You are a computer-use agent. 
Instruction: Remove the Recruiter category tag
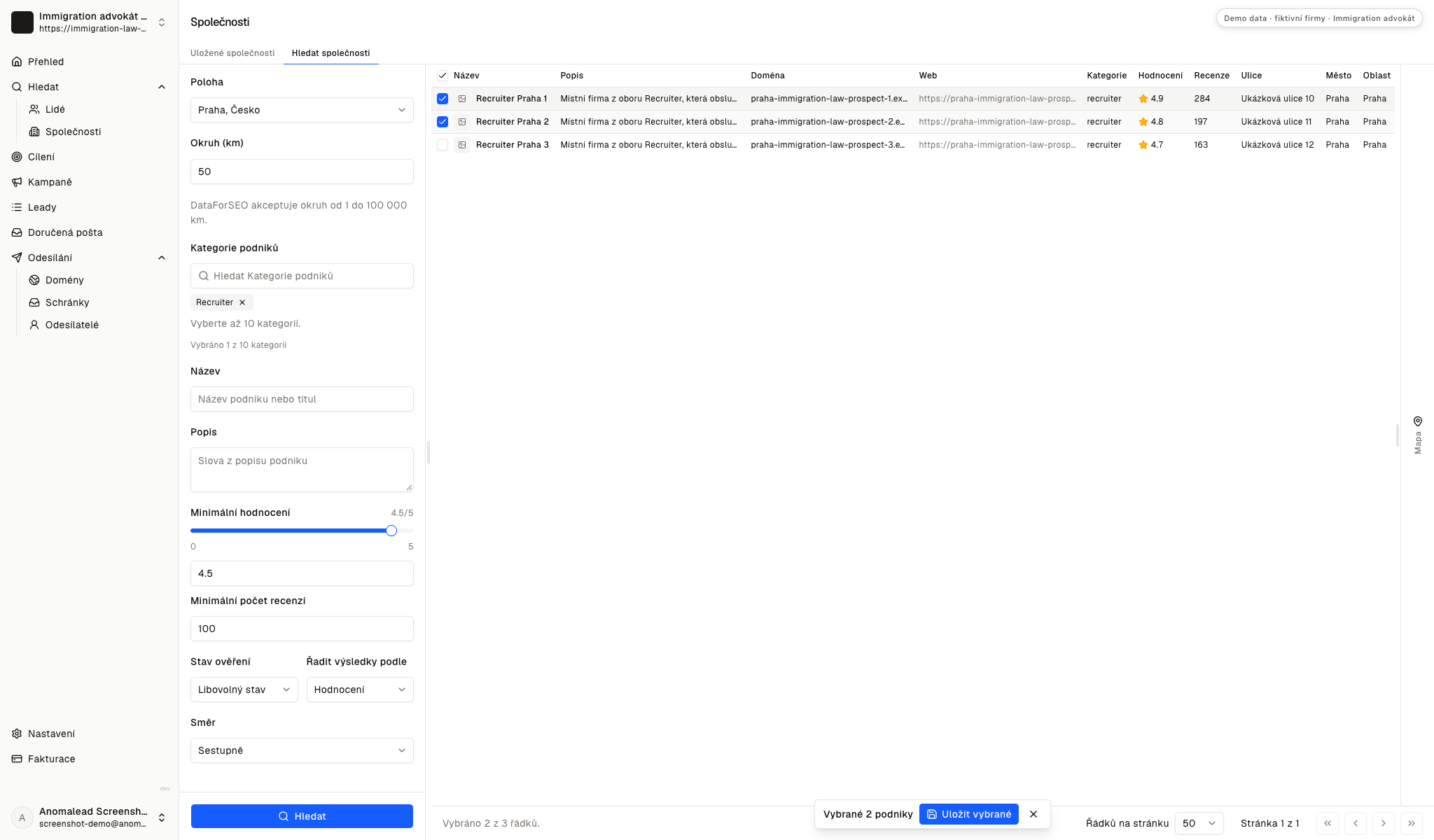242,302
